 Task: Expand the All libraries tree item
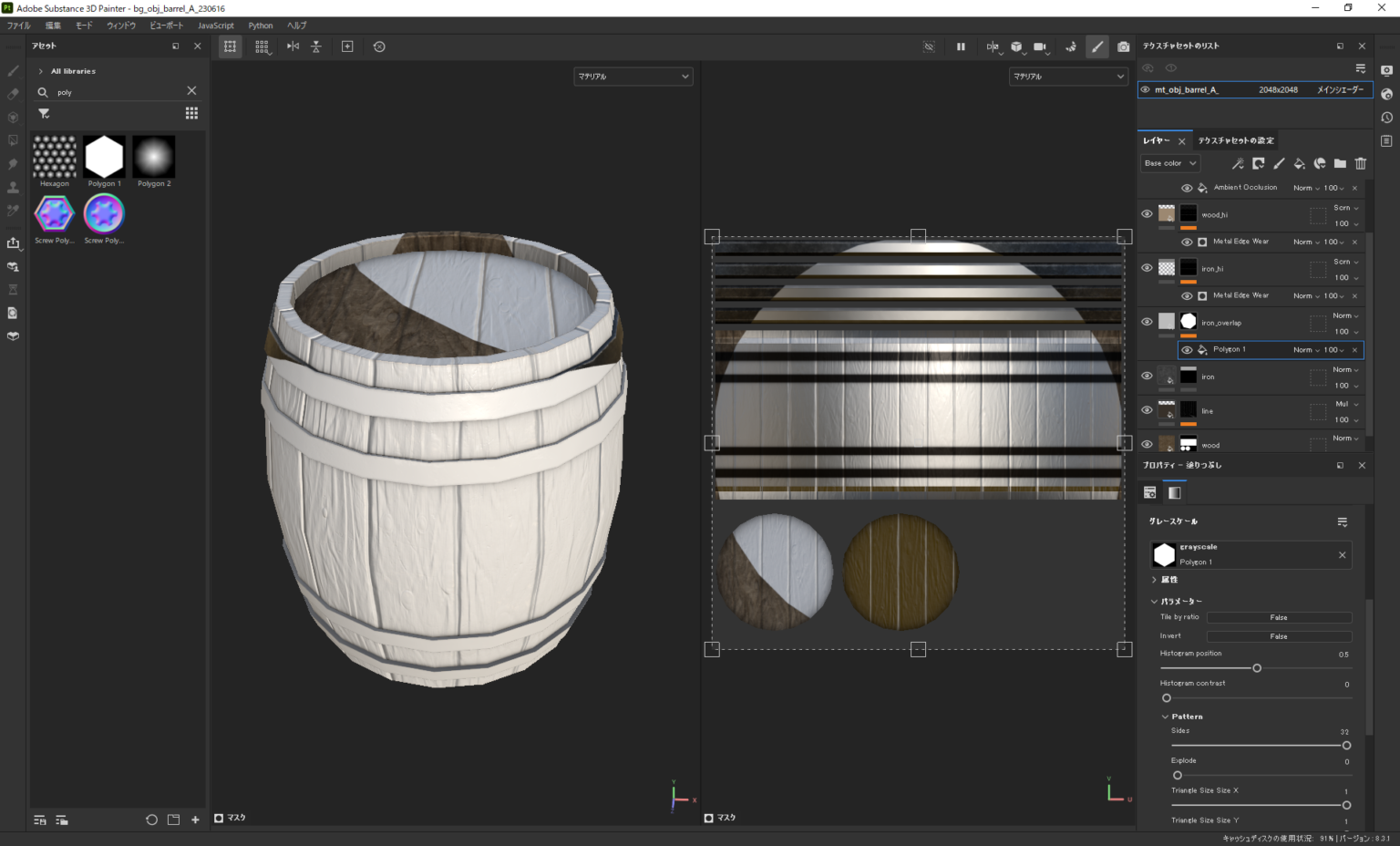click(x=41, y=70)
